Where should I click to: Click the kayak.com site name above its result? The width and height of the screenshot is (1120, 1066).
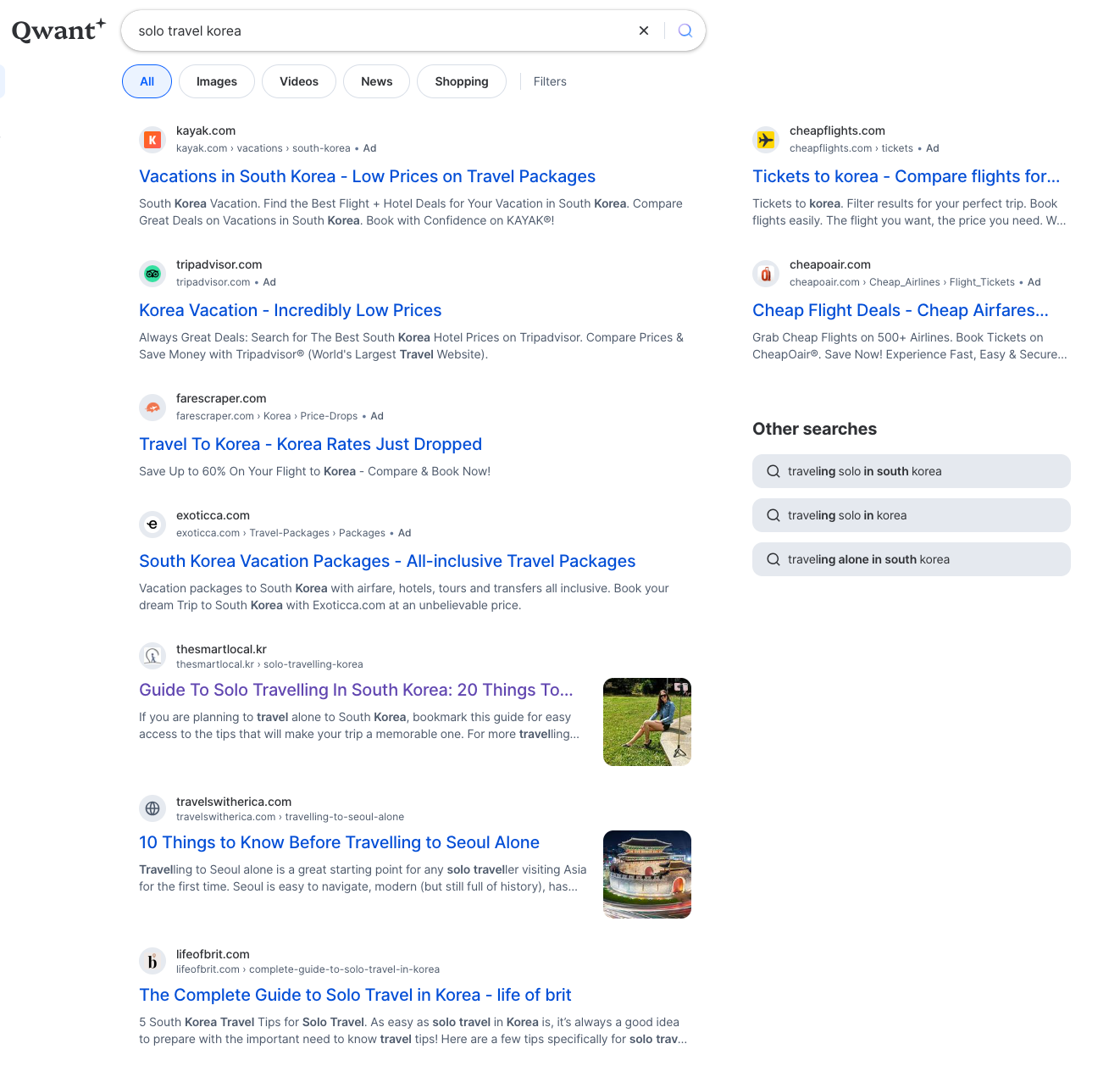click(206, 130)
